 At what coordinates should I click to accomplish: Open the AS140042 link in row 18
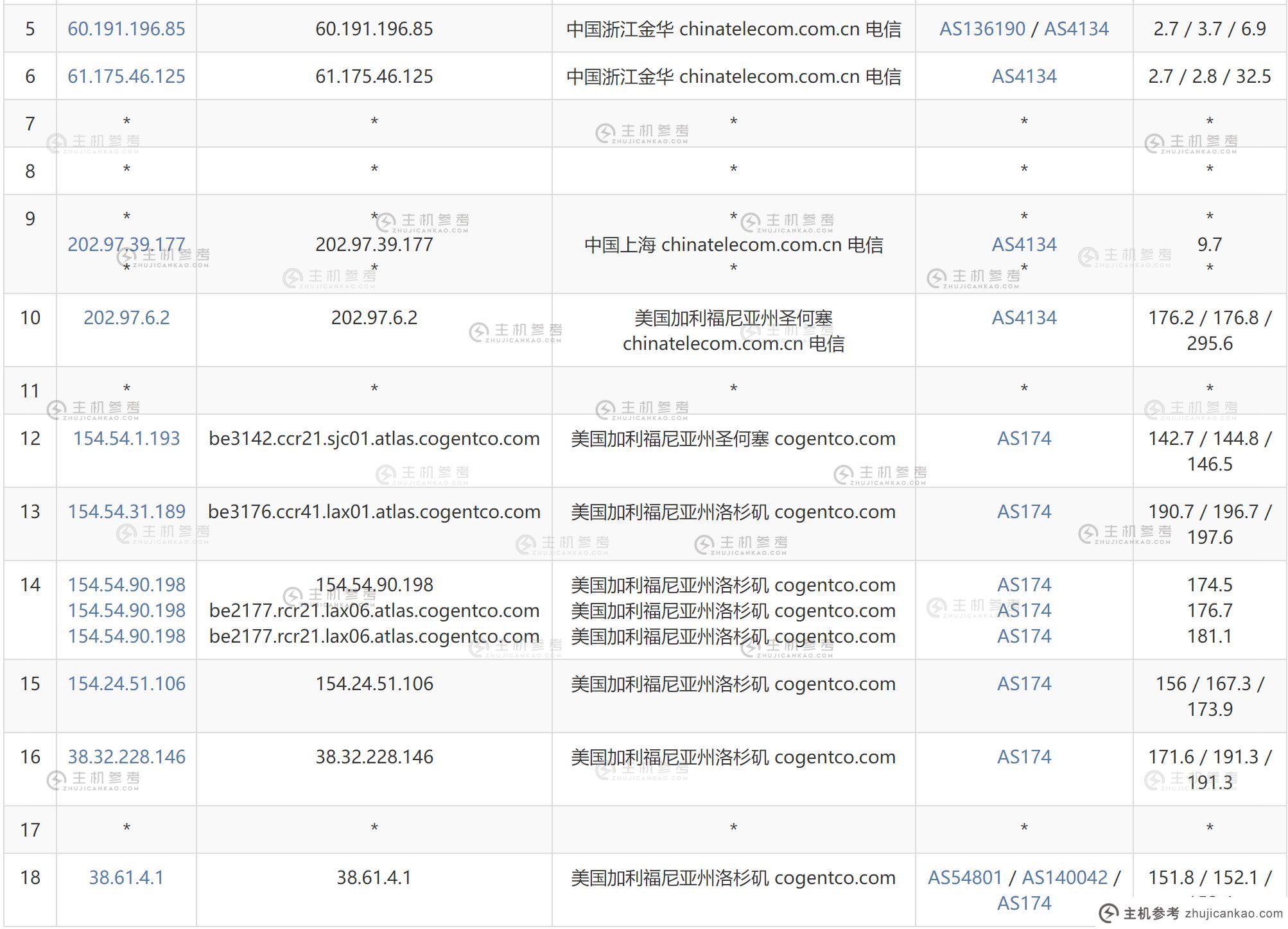(x=1065, y=878)
